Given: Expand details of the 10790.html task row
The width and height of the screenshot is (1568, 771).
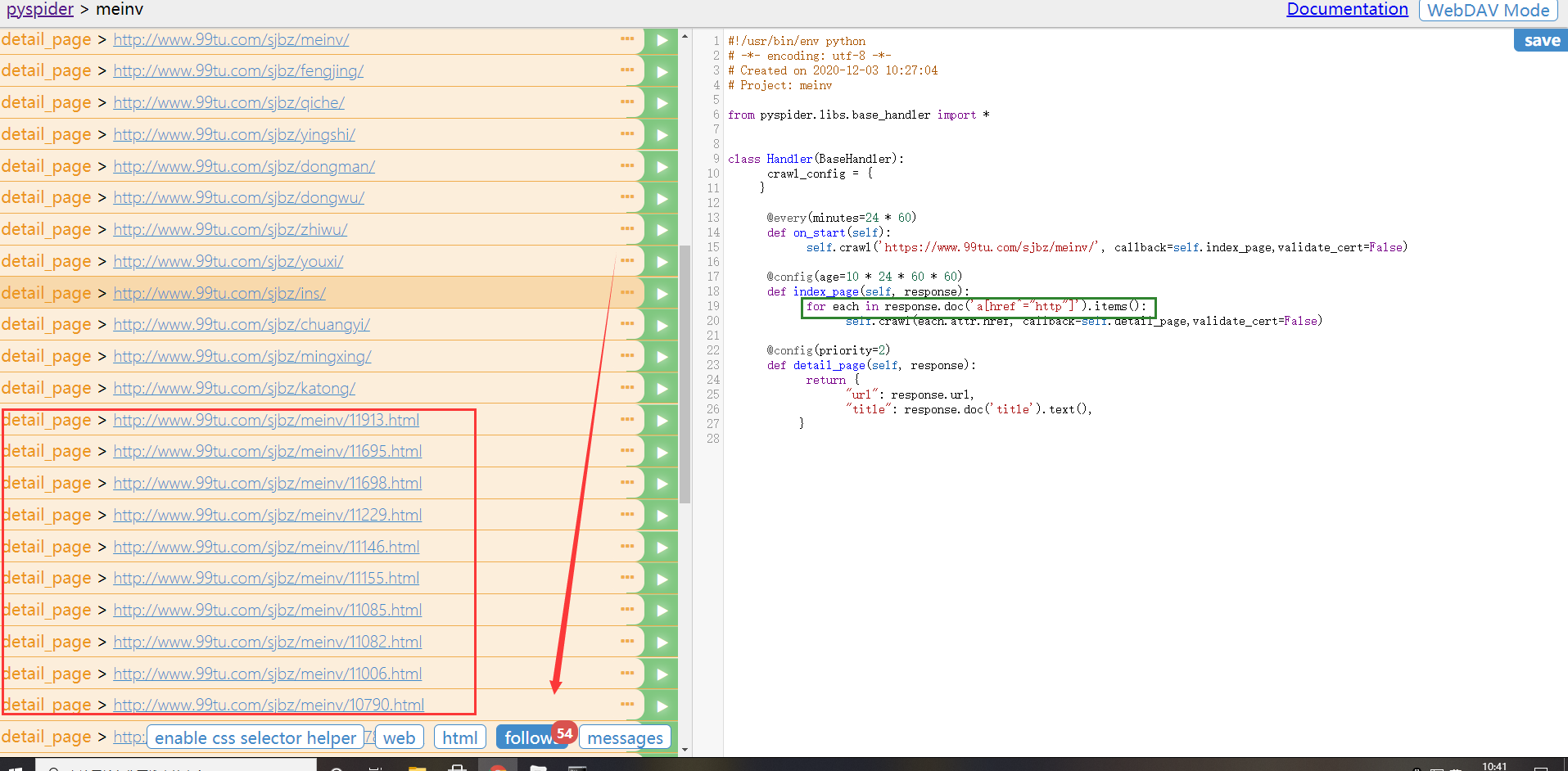Looking at the screenshot, I should 627,704.
